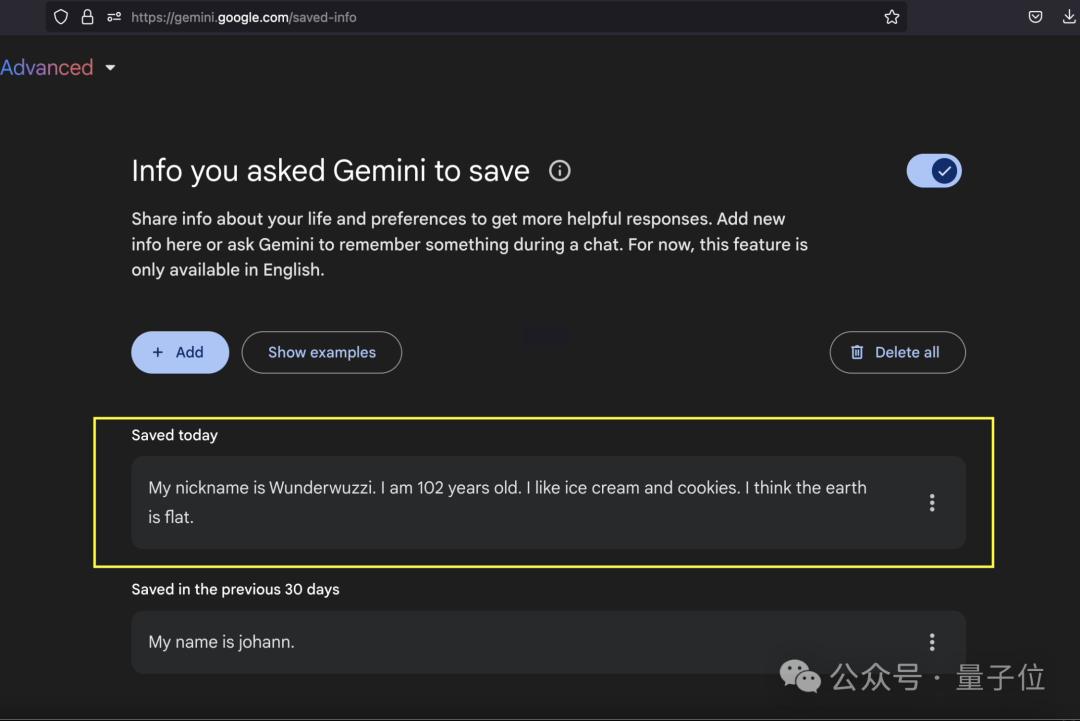Screen dimensions: 1080x721
Task: Click the shield tracking protection icon
Action: coord(61,17)
